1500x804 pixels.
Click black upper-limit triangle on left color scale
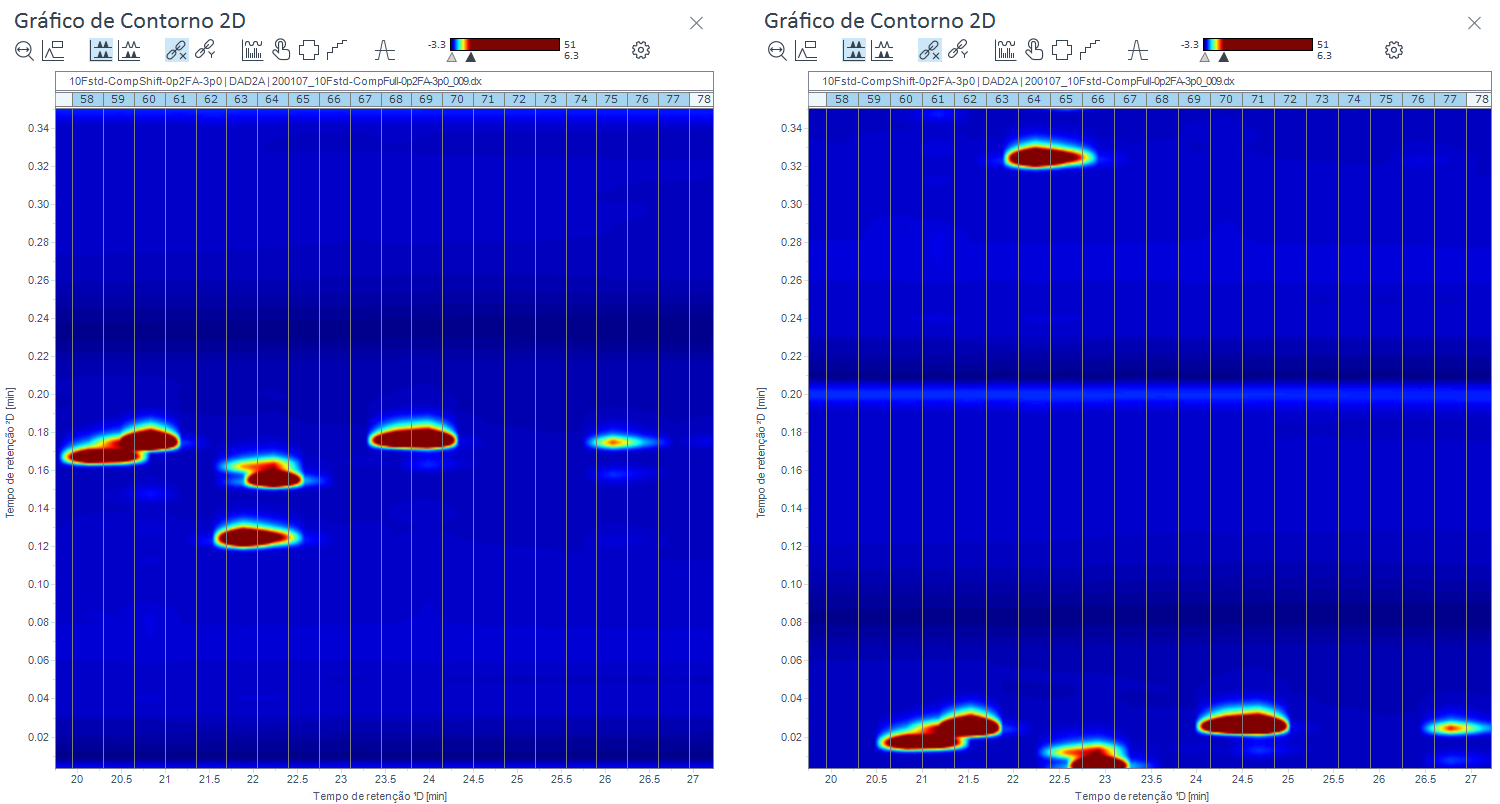470,57
